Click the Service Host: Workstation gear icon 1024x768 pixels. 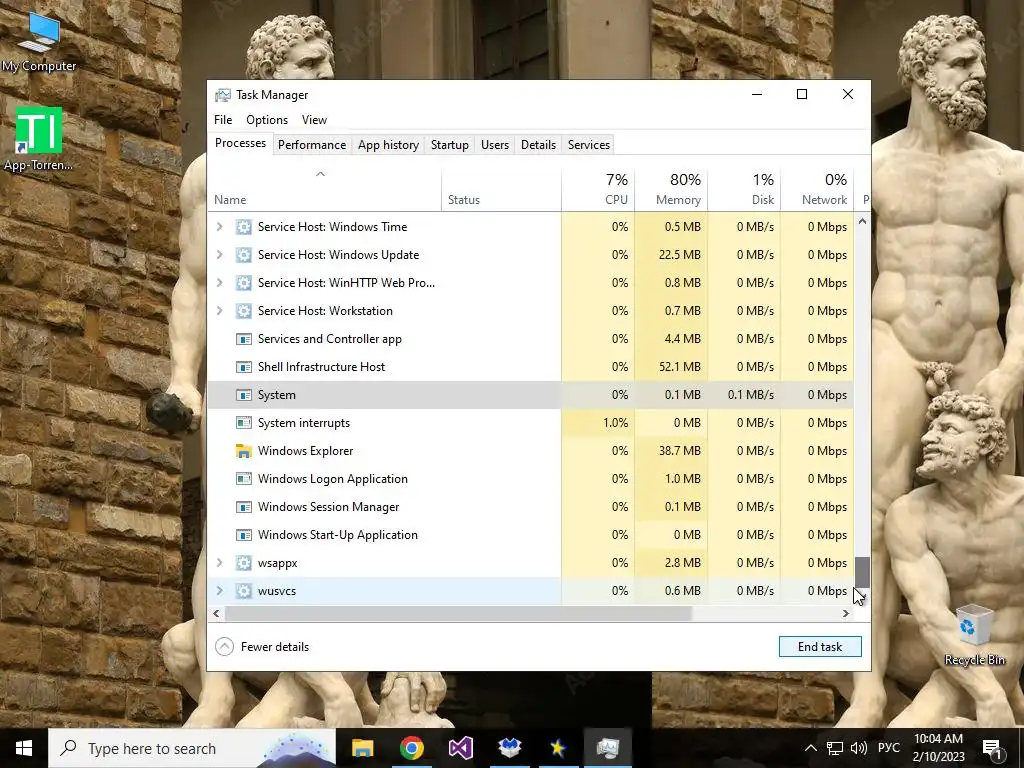(x=244, y=311)
